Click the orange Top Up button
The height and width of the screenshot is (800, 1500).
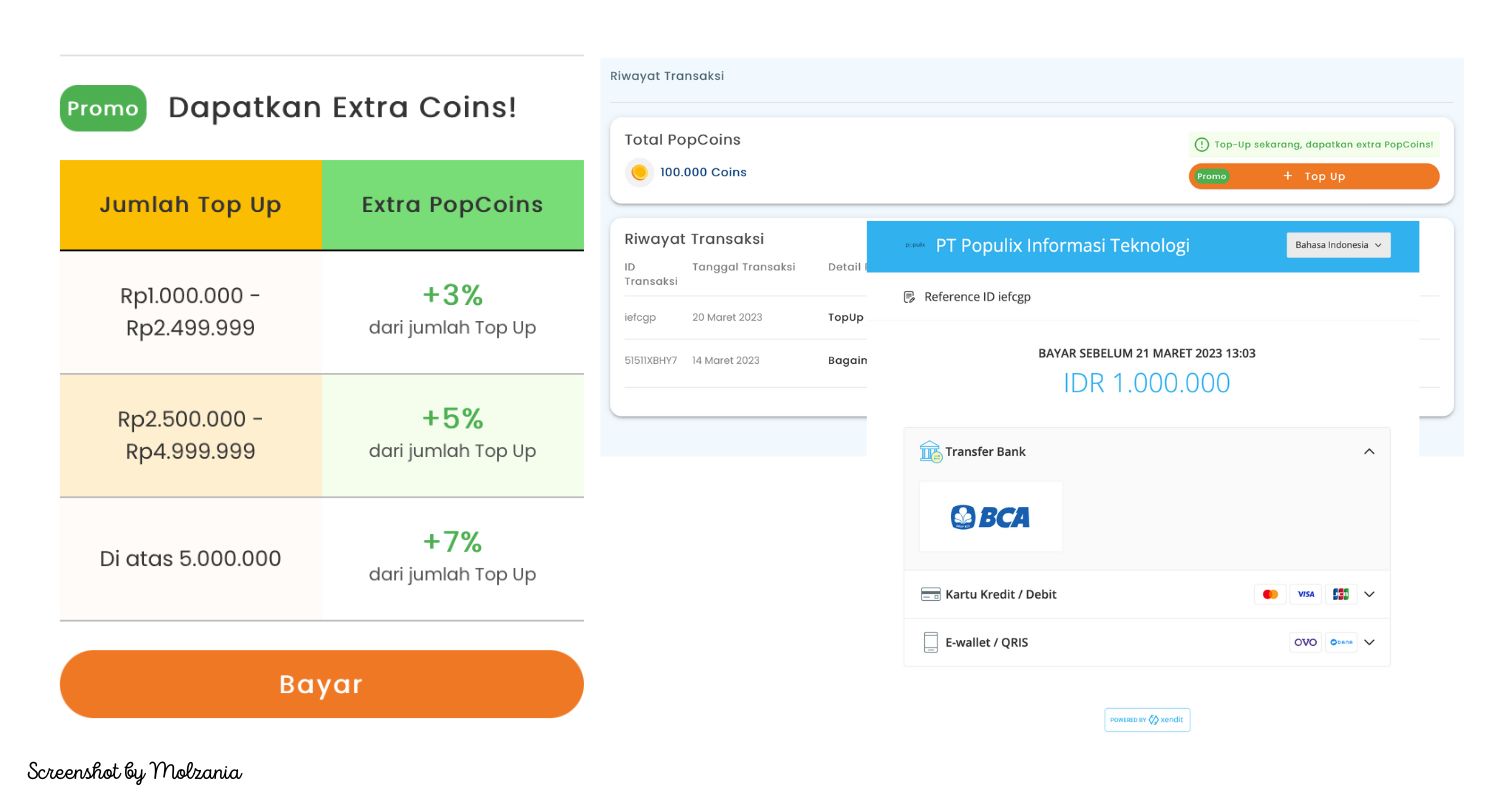[x=1314, y=176]
